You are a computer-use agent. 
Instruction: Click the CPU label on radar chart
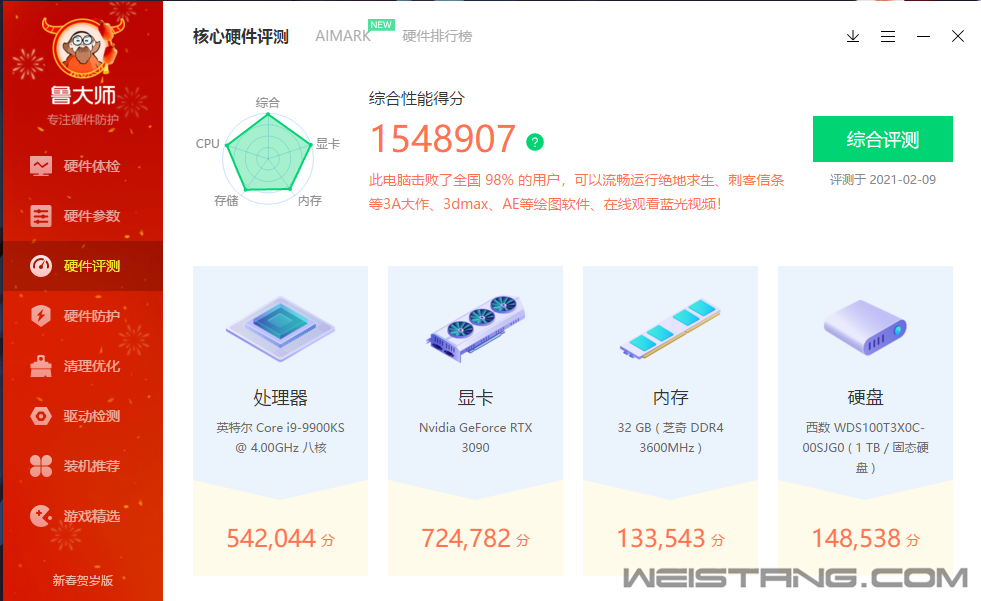click(x=208, y=144)
